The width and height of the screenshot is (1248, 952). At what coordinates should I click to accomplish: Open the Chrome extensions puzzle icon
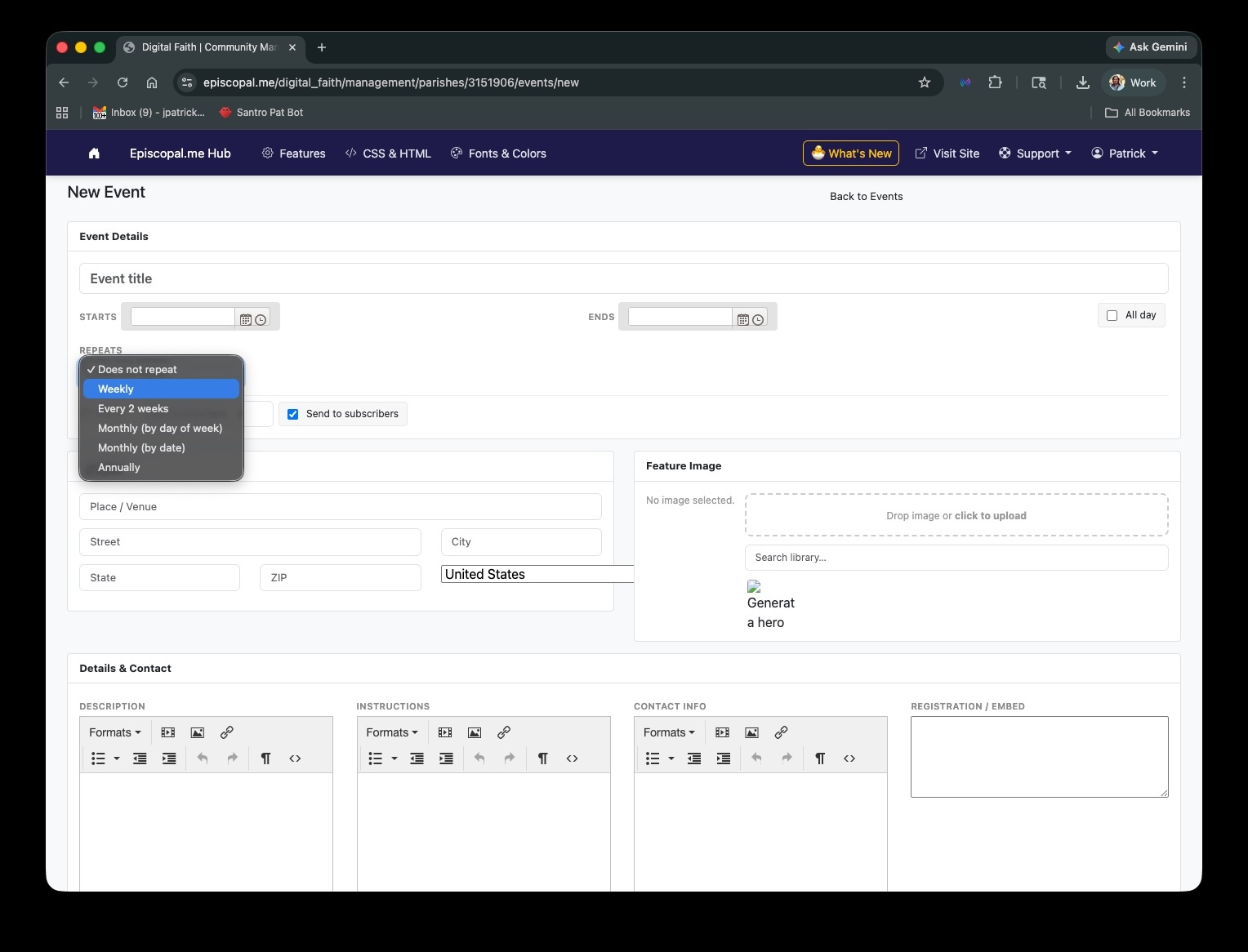pos(995,82)
